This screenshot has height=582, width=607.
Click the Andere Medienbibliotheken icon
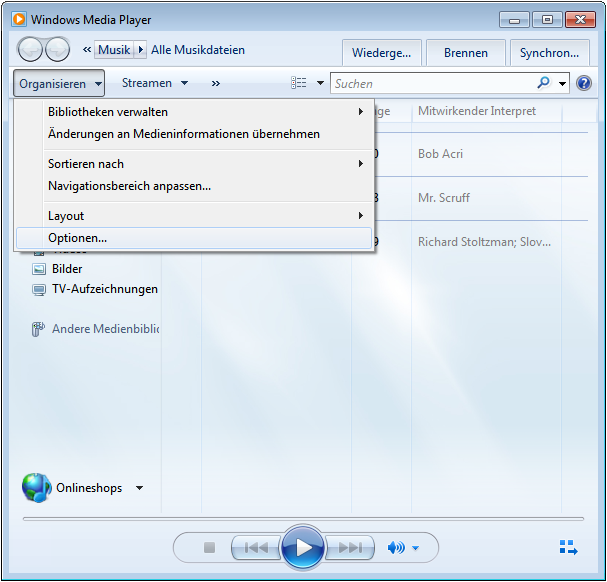click(38, 329)
